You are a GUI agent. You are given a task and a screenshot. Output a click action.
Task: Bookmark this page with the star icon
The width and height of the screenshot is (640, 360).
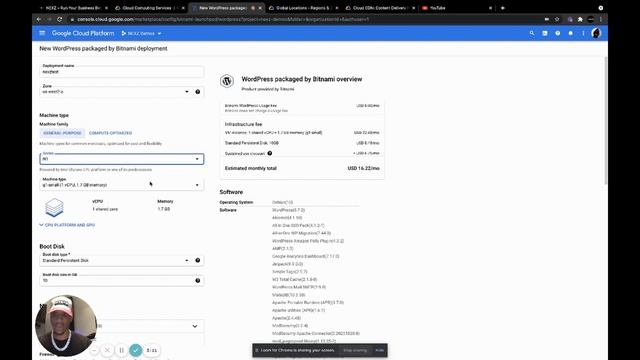pyautogui.click(x=557, y=19)
